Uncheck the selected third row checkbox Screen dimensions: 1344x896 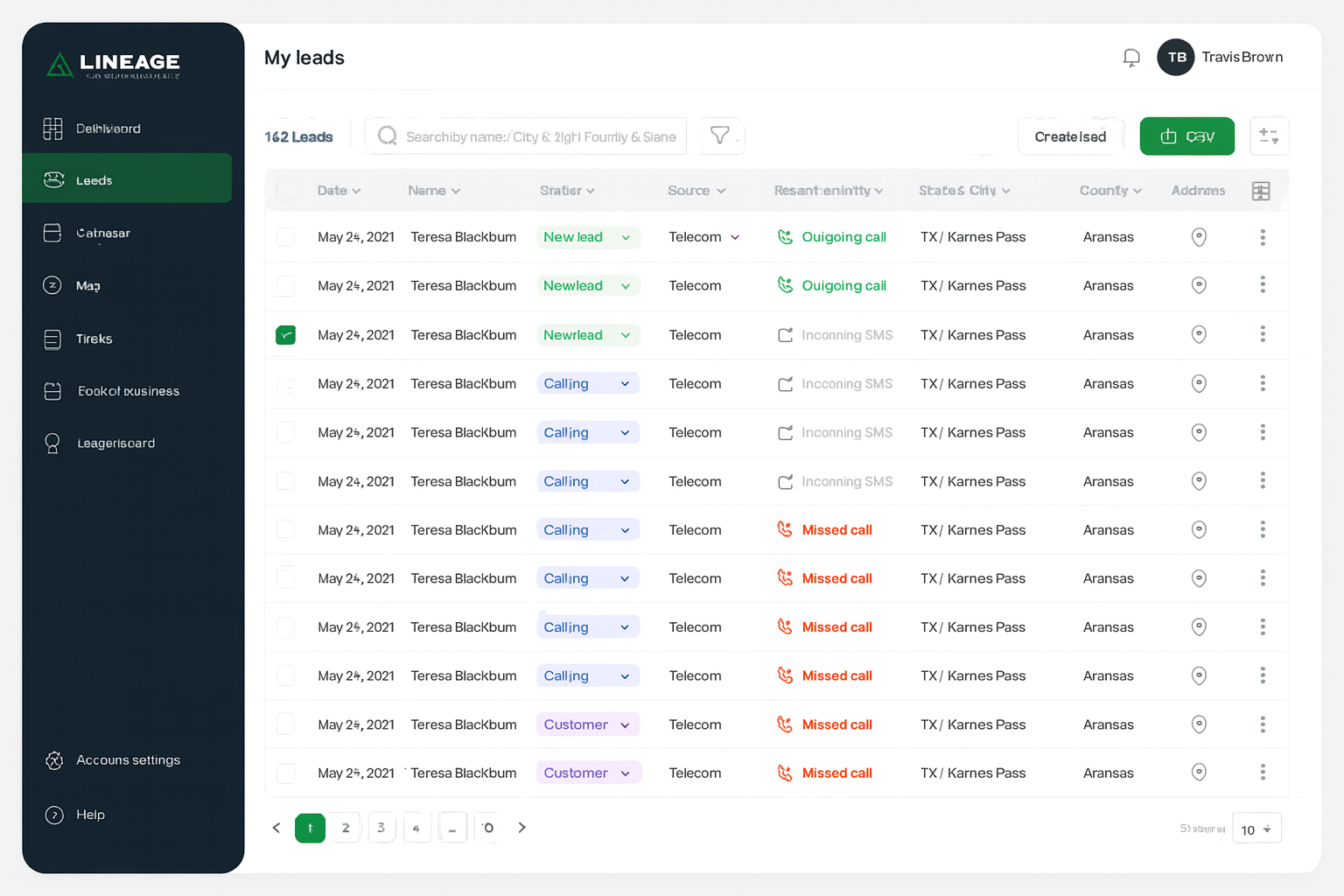point(285,334)
